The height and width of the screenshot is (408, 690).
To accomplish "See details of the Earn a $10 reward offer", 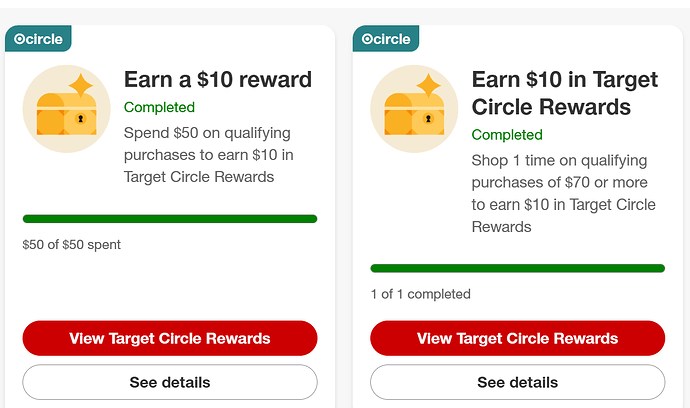I will [x=170, y=382].
